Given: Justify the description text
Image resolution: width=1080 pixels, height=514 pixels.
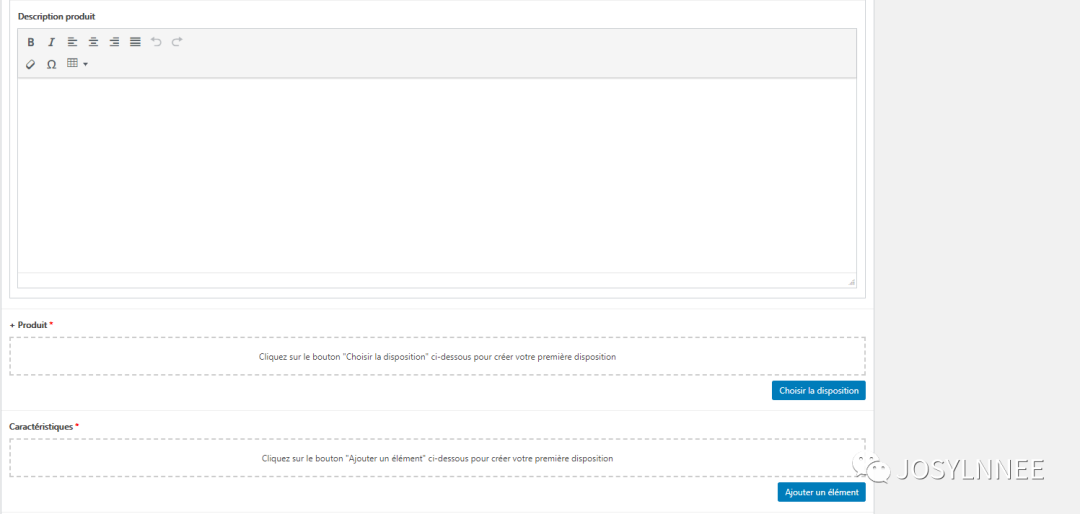Looking at the screenshot, I should point(135,42).
